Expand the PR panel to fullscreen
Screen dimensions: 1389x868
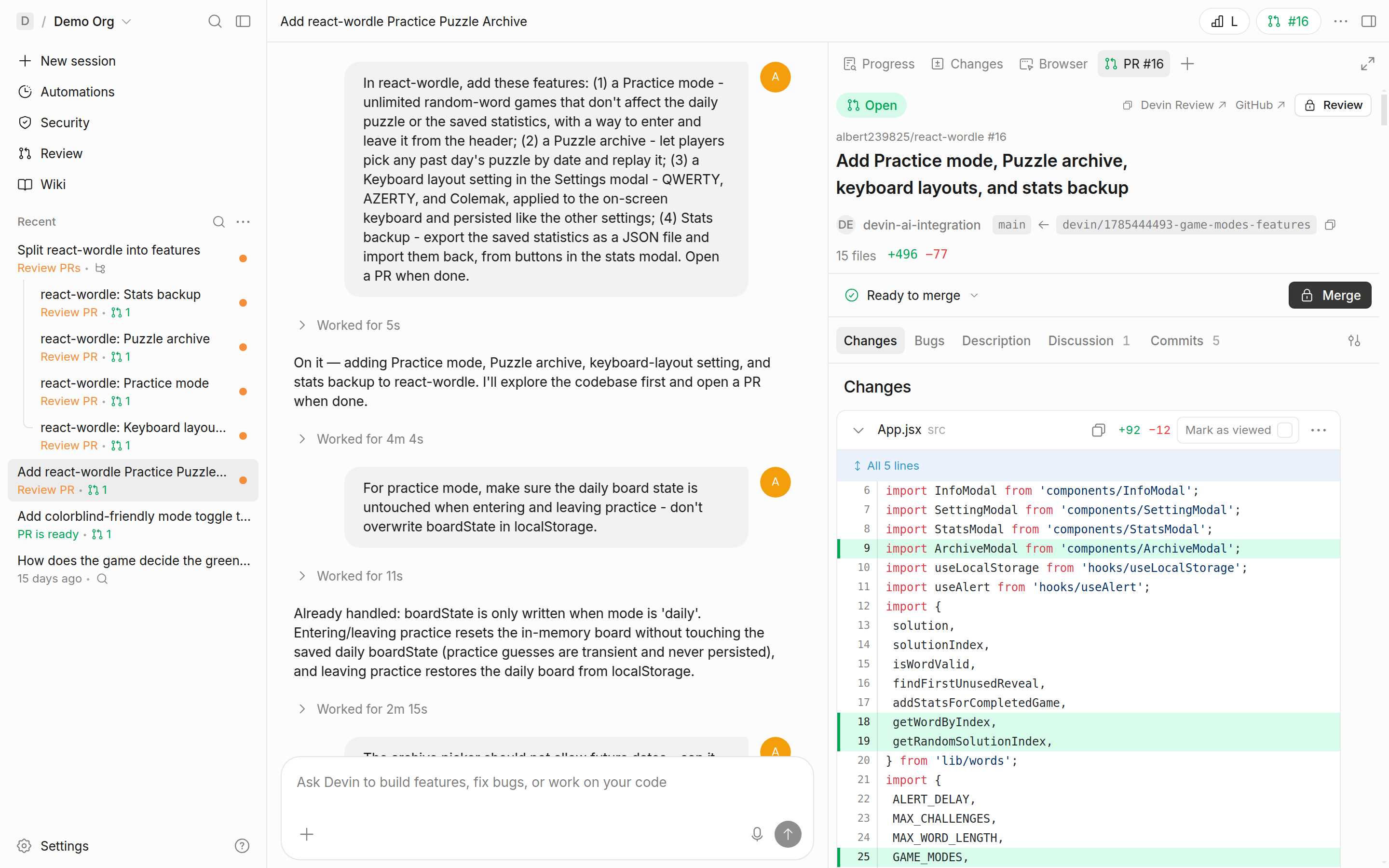click(x=1368, y=64)
